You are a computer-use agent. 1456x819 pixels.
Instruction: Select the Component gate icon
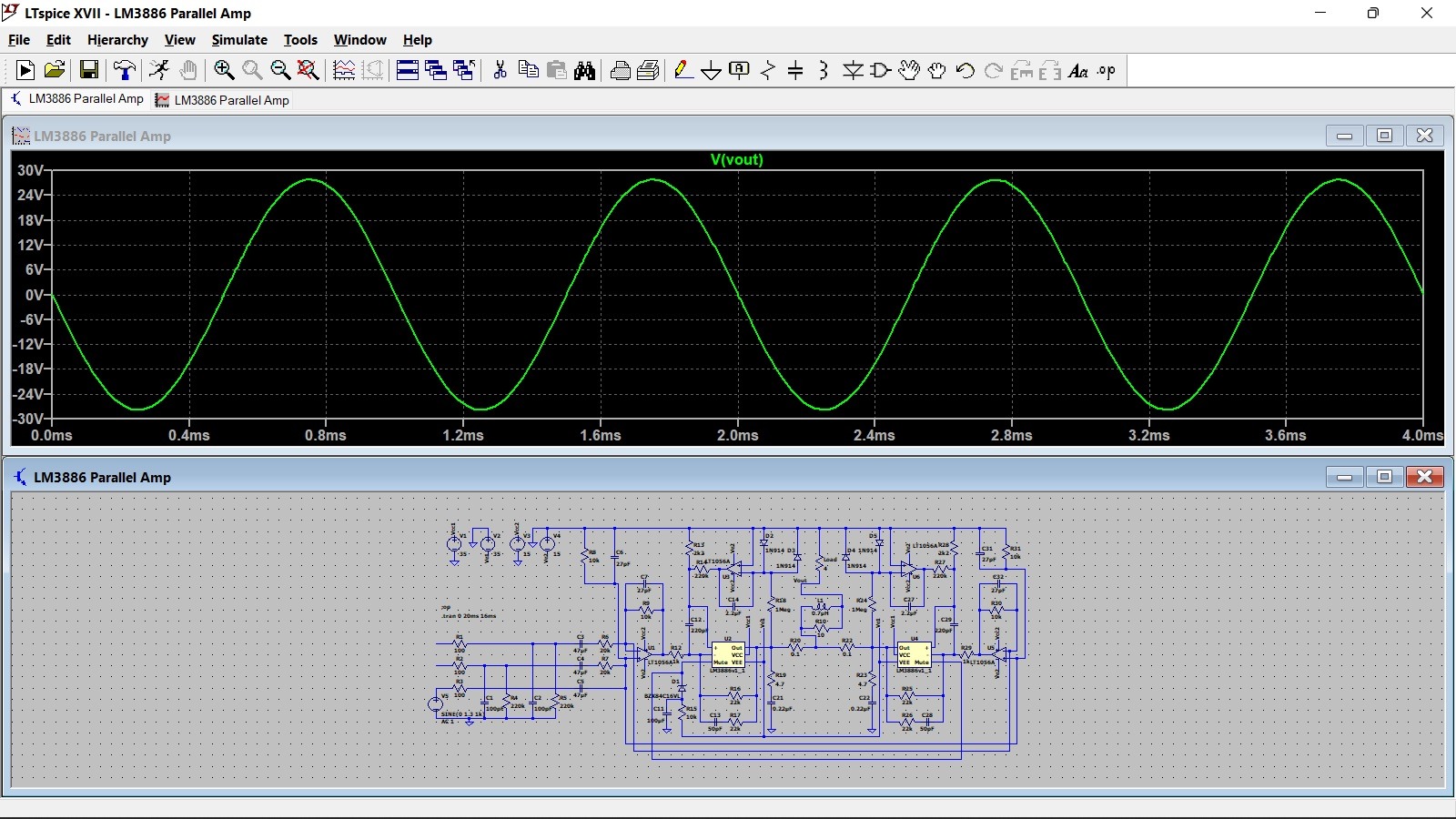880,70
